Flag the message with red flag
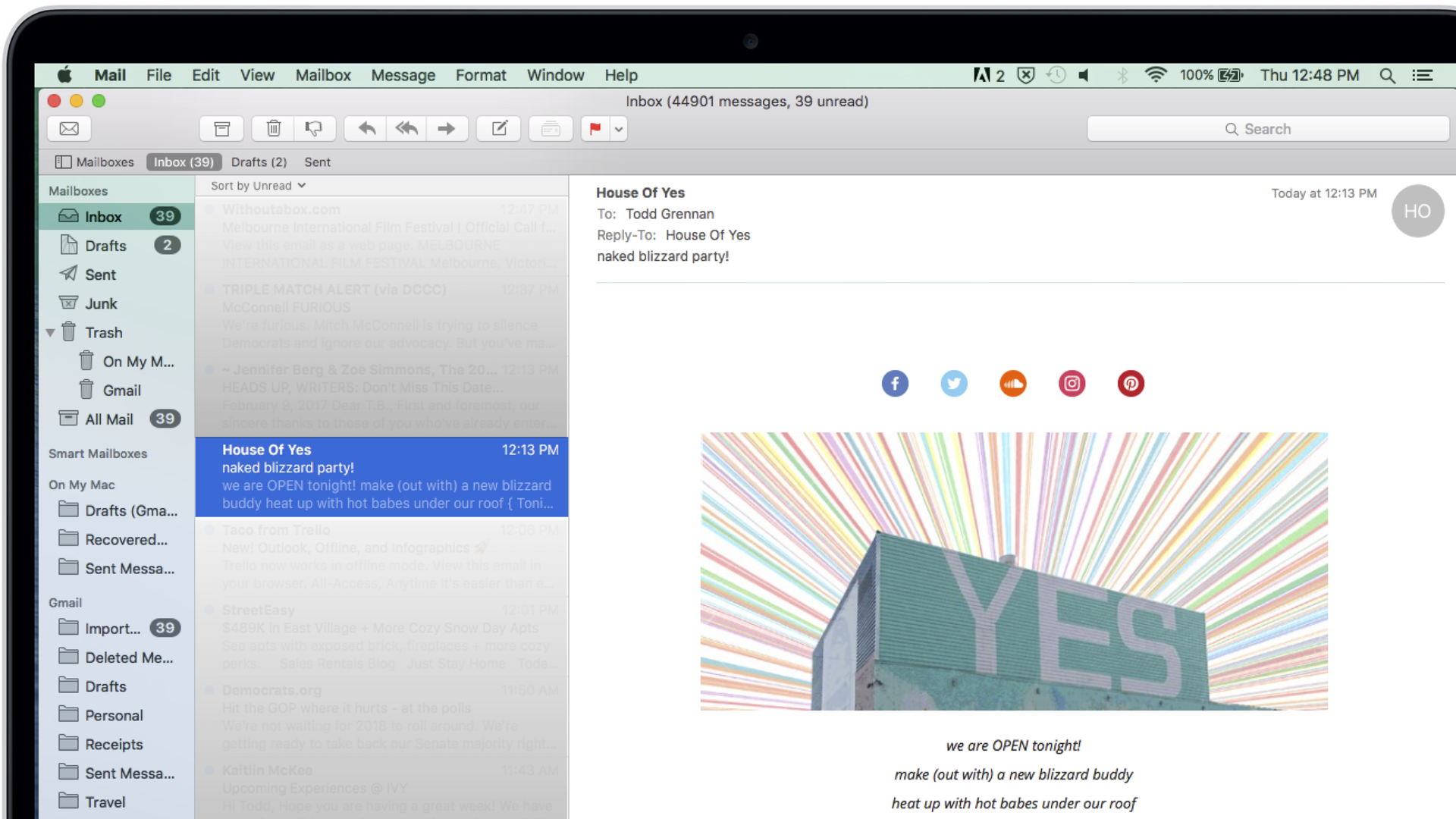 [x=595, y=129]
